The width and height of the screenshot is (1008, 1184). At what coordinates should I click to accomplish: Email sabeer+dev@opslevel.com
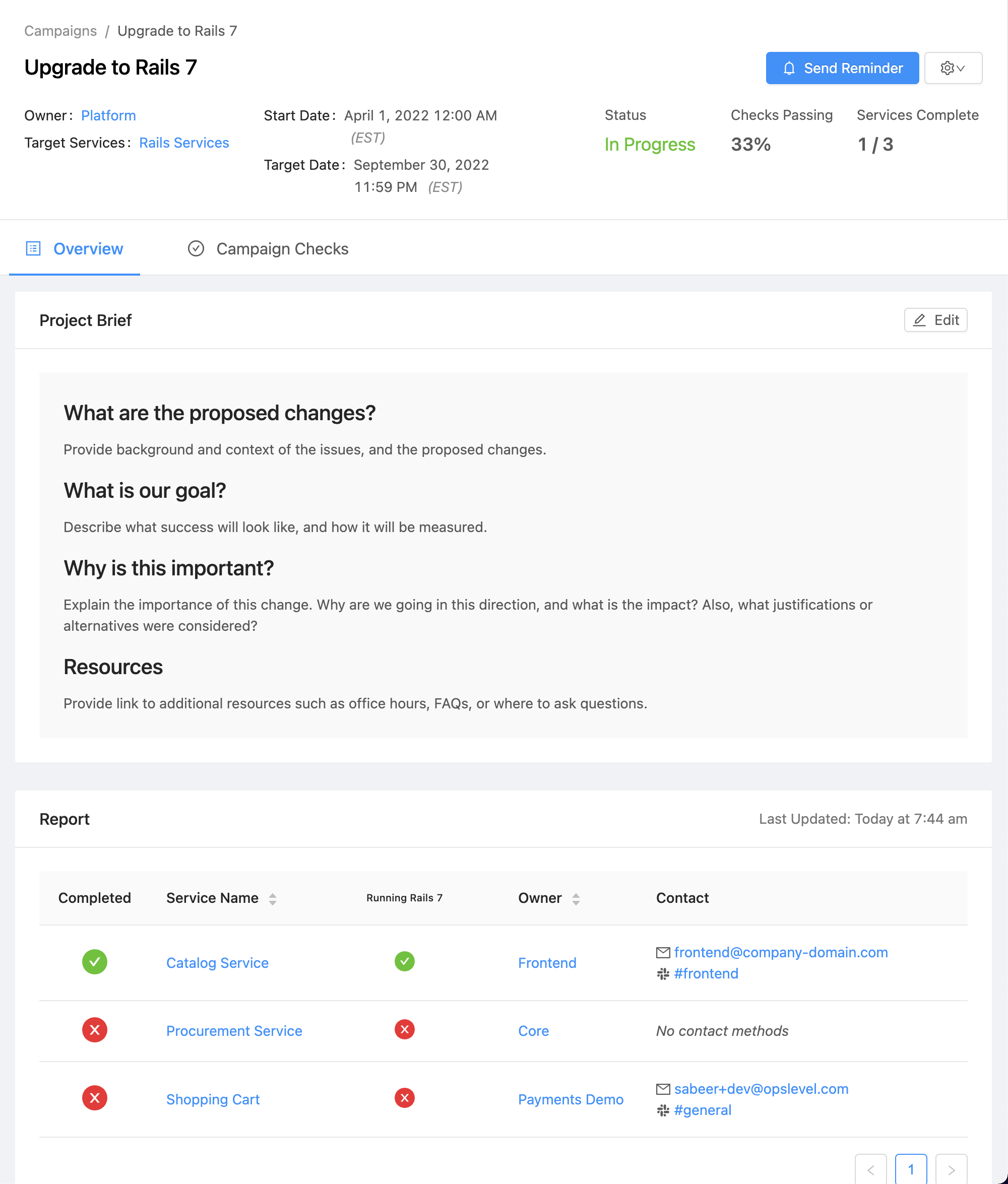[761, 1089]
